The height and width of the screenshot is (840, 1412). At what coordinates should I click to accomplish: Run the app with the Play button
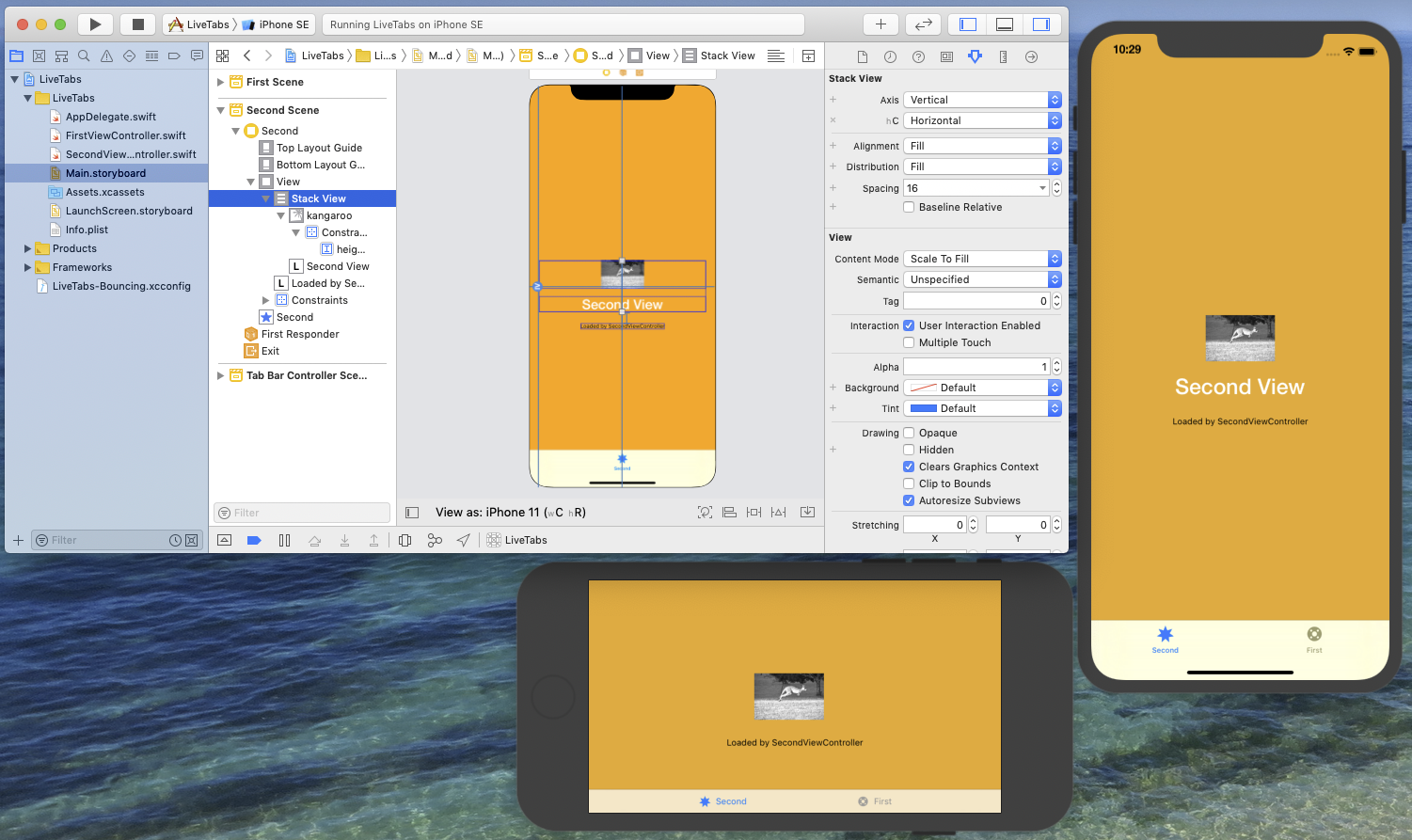coord(95,24)
